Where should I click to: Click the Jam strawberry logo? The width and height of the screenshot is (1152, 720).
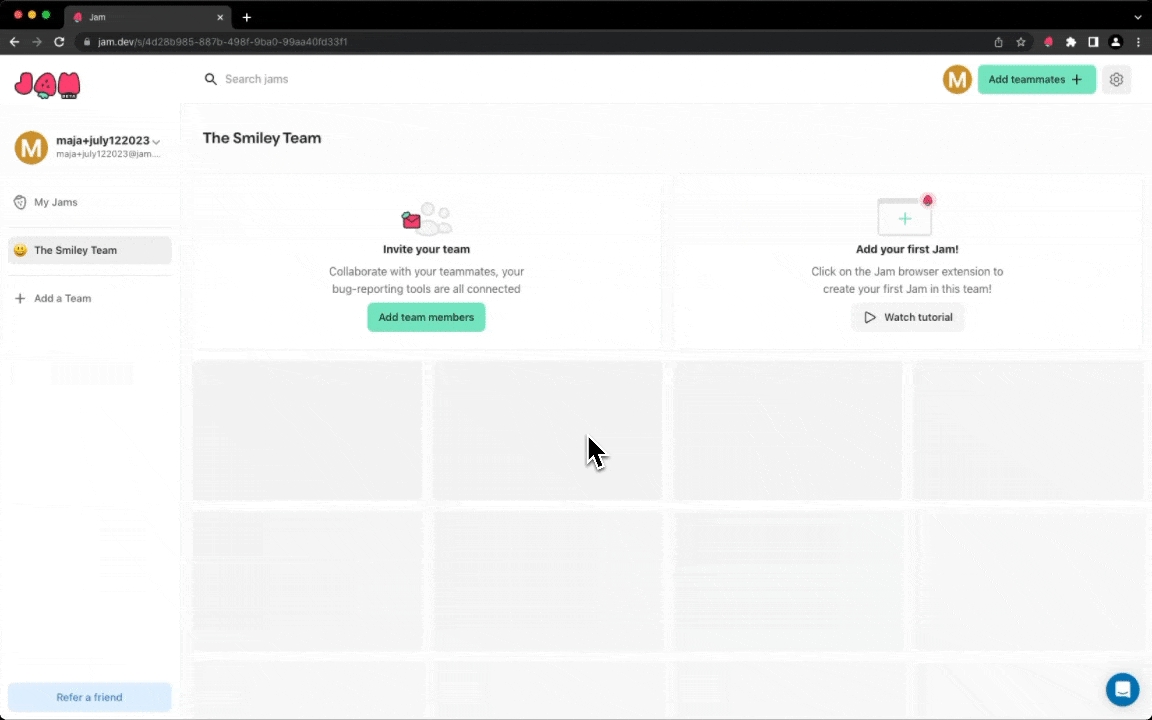47,85
